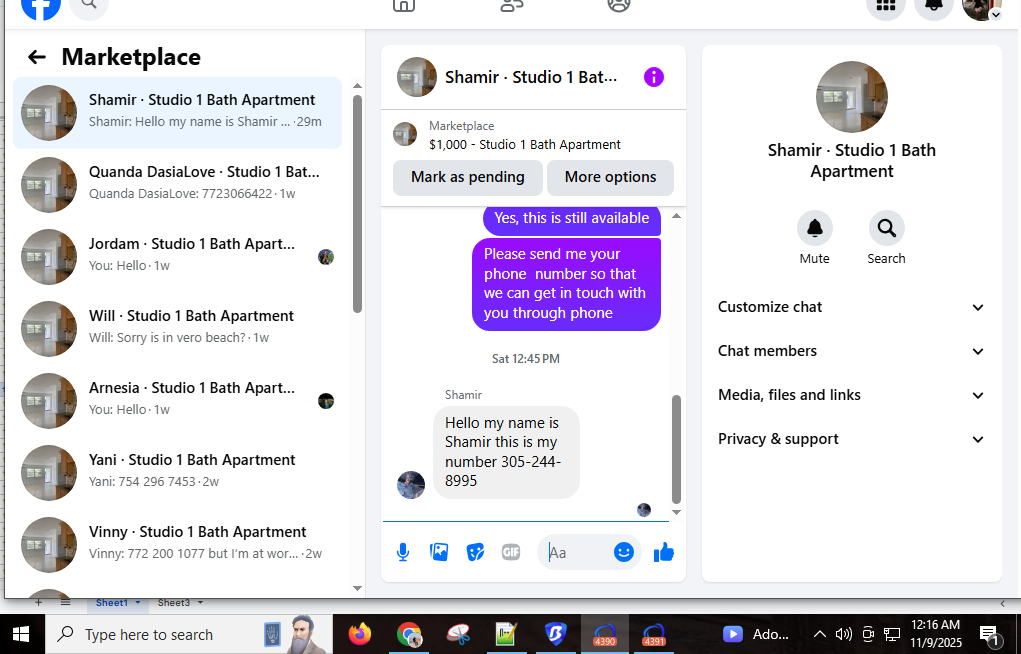1021x654 pixels.
Task: Click chat scroll down arrow
Action: click(x=676, y=513)
